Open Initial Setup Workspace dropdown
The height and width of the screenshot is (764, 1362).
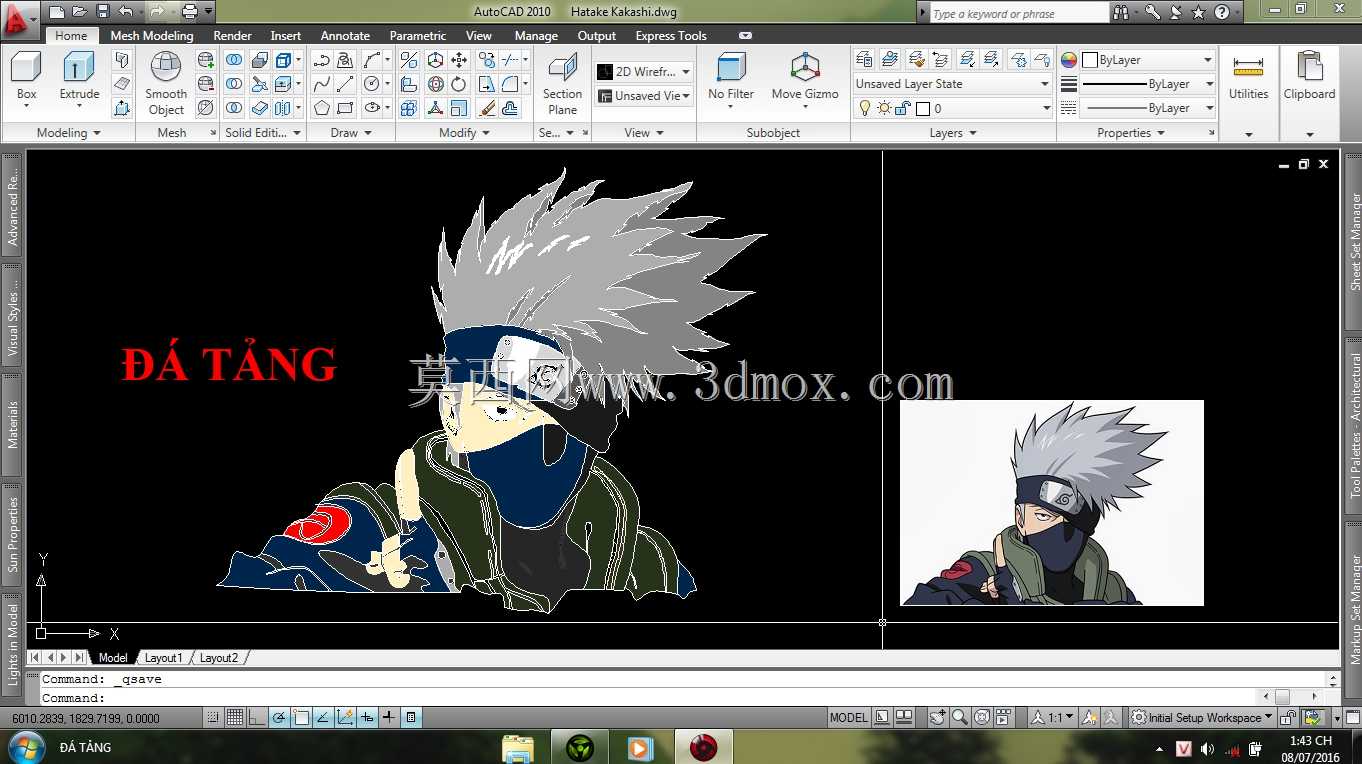pos(1203,717)
